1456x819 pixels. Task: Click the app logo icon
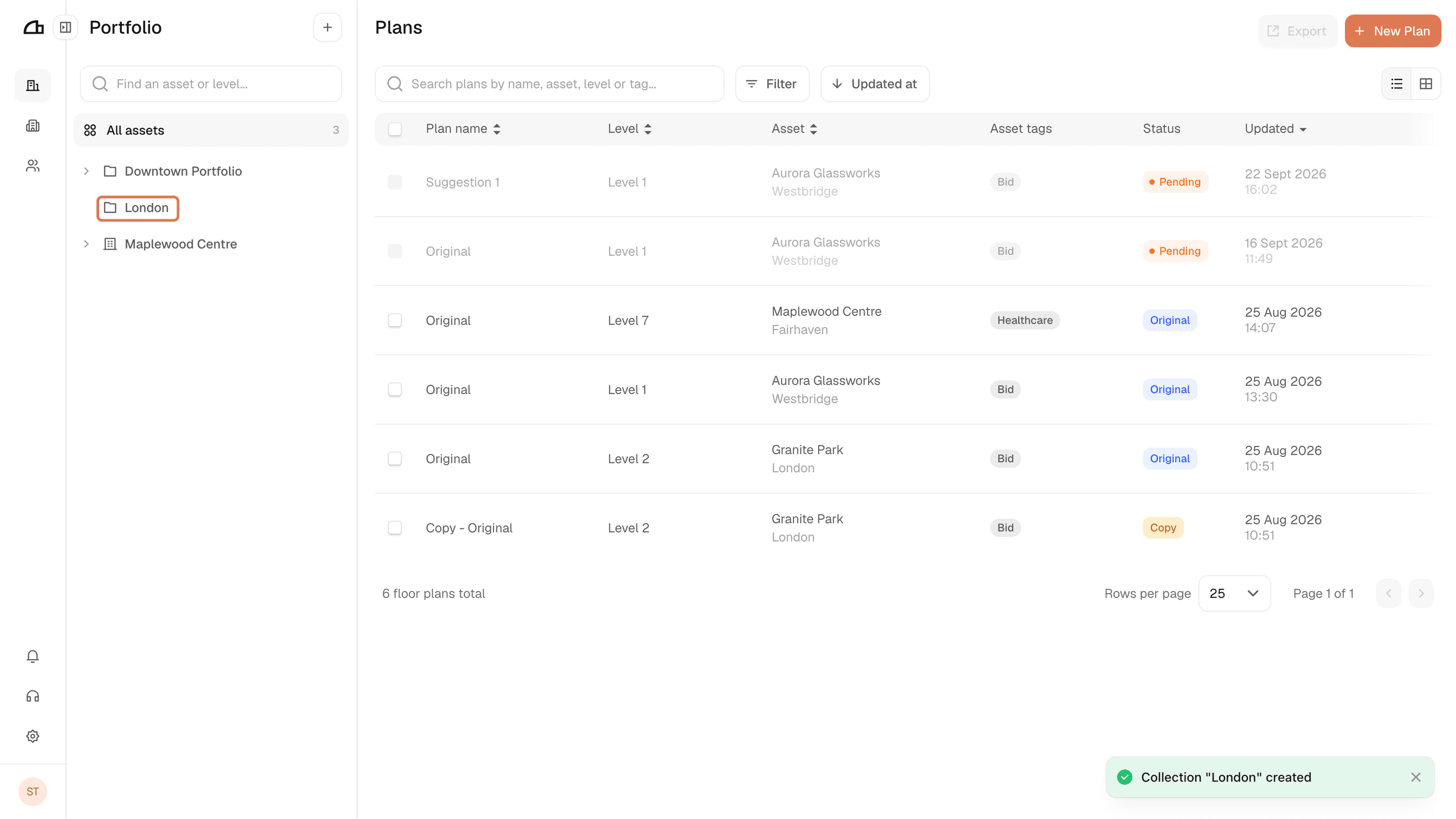[33, 27]
